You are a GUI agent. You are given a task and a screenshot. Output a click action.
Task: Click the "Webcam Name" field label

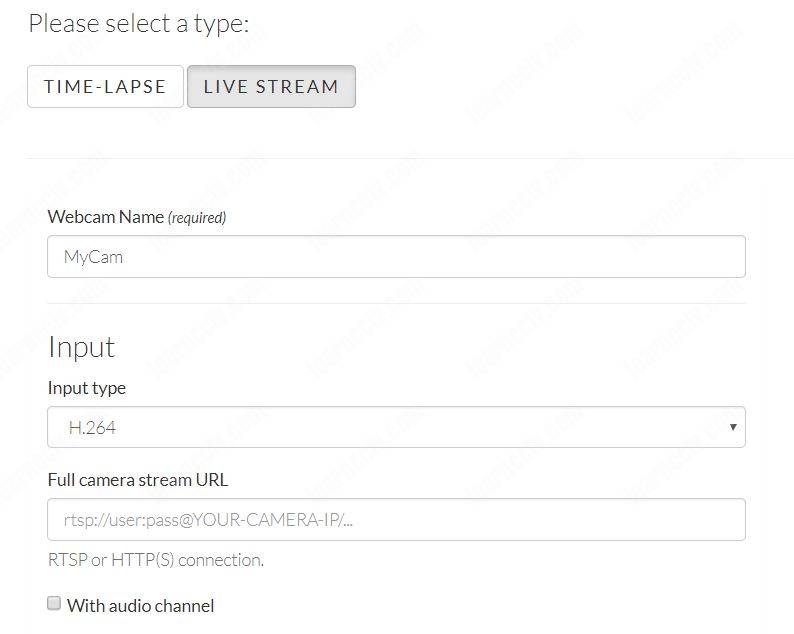(105, 217)
